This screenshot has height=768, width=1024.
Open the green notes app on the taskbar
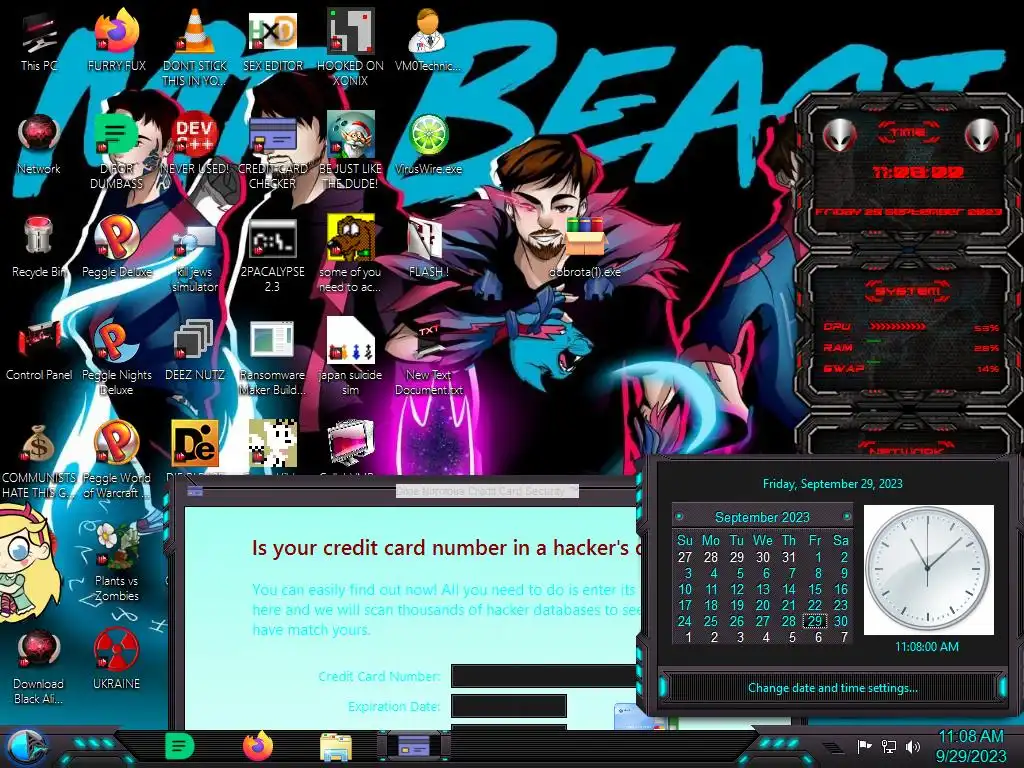180,746
